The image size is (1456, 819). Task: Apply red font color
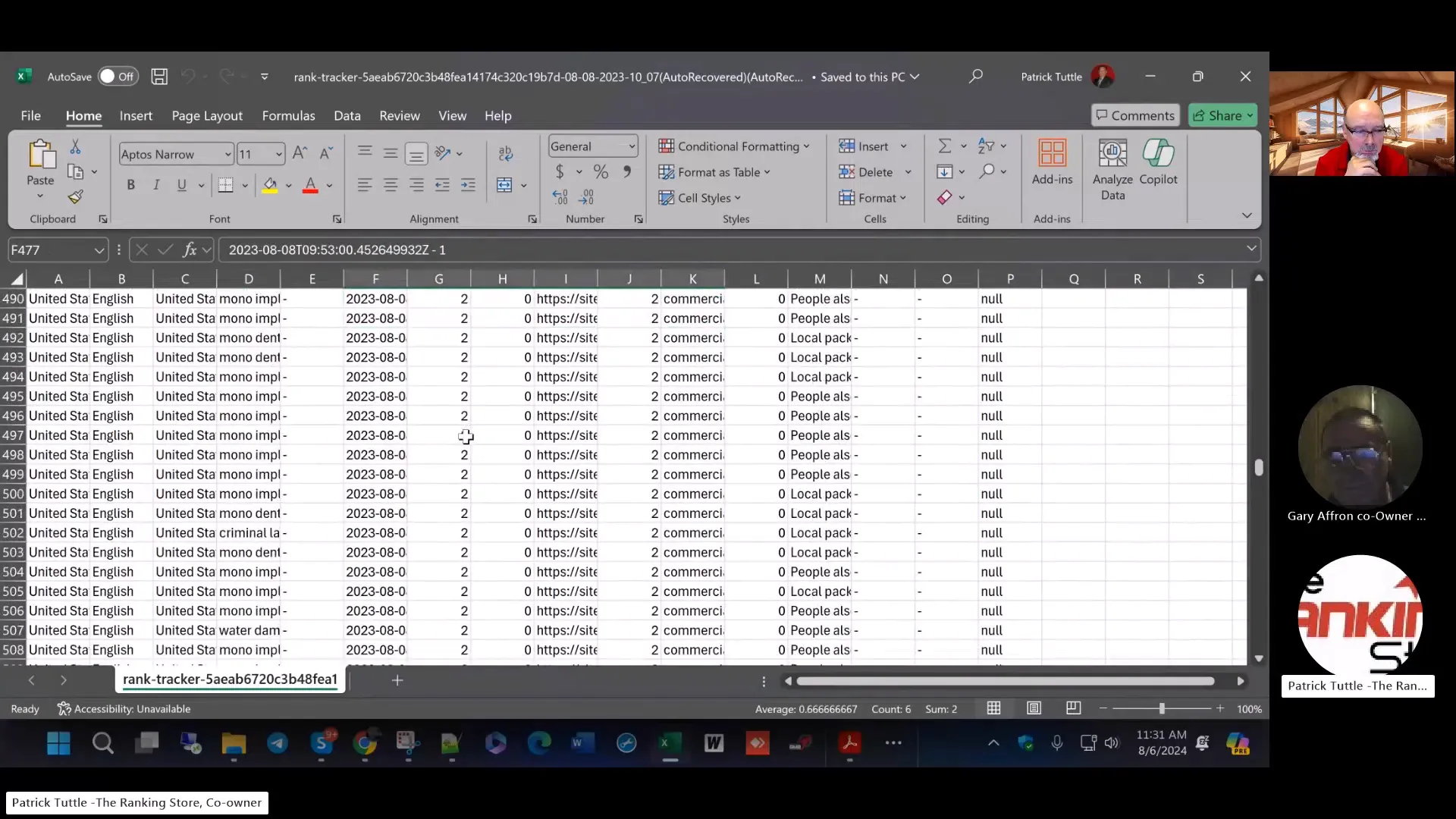click(310, 185)
